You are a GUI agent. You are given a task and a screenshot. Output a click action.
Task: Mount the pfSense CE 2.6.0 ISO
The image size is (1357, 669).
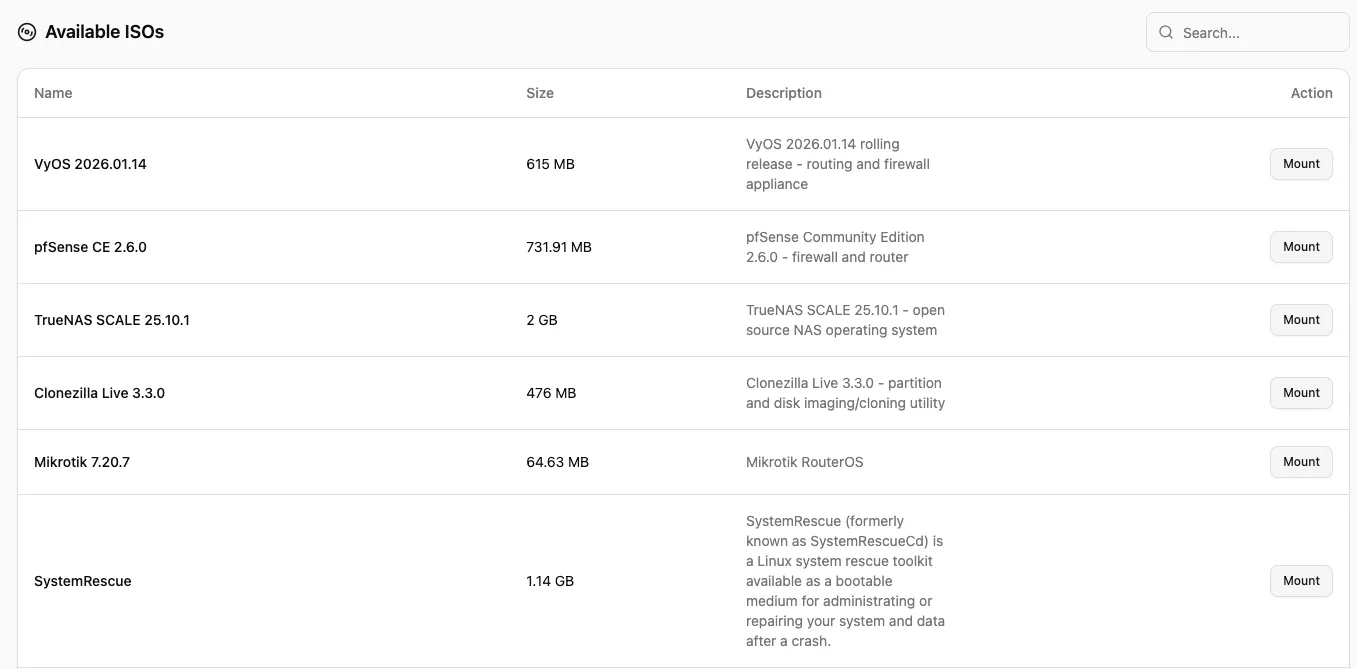click(1301, 247)
